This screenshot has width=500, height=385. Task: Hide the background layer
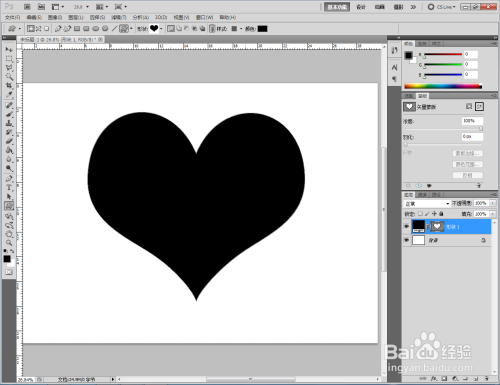tap(406, 240)
